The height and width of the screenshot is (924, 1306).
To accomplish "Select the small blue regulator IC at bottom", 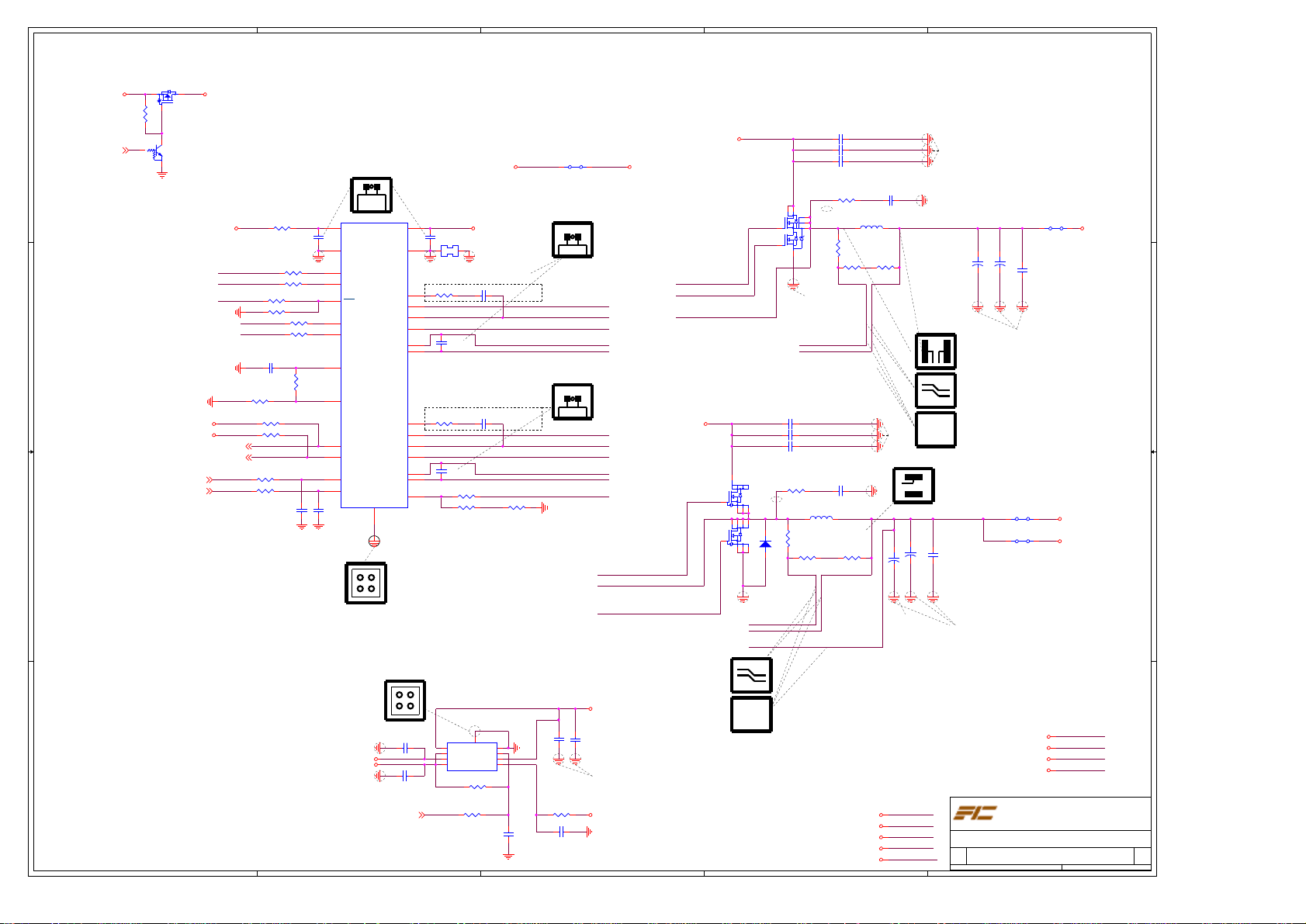I will pyautogui.click(x=472, y=756).
